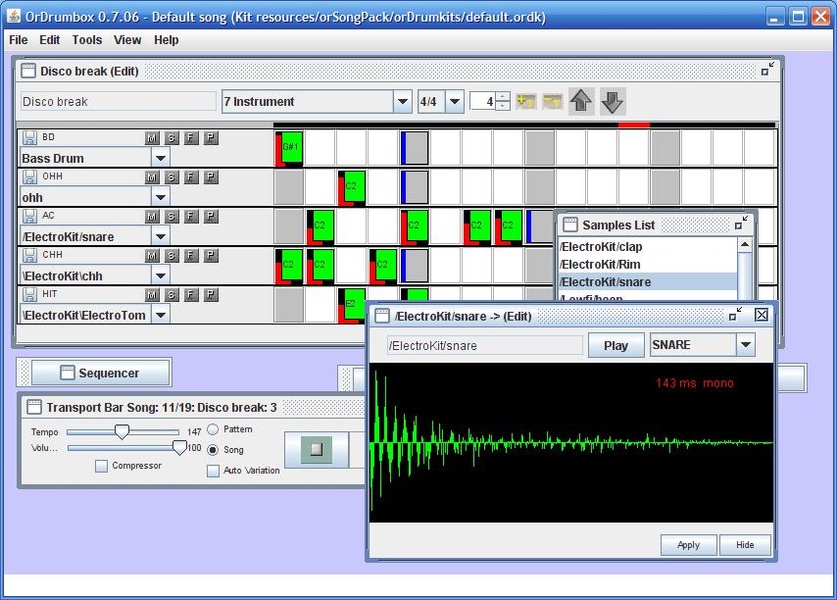Expand the 4/4 time signature dropdown
This screenshot has width=837, height=600.
pos(454,102)
